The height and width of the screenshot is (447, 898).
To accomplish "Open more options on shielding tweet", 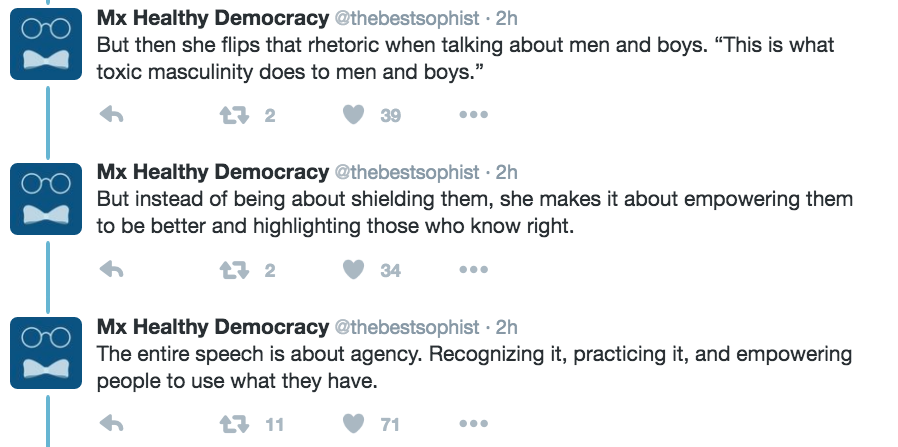I will click(472, 270).
